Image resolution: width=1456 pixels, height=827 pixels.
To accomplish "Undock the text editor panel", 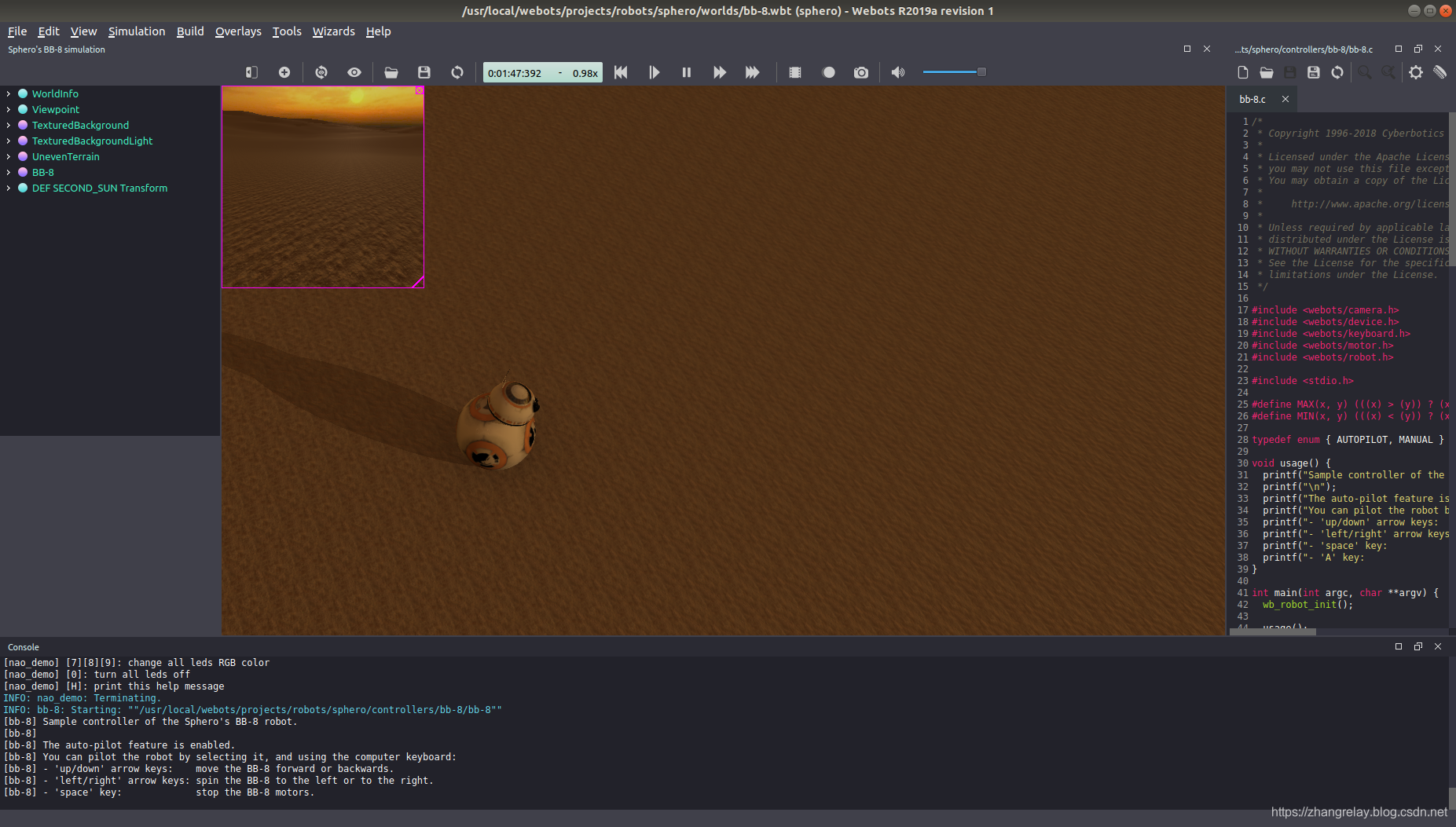I will click(1418, 49).
